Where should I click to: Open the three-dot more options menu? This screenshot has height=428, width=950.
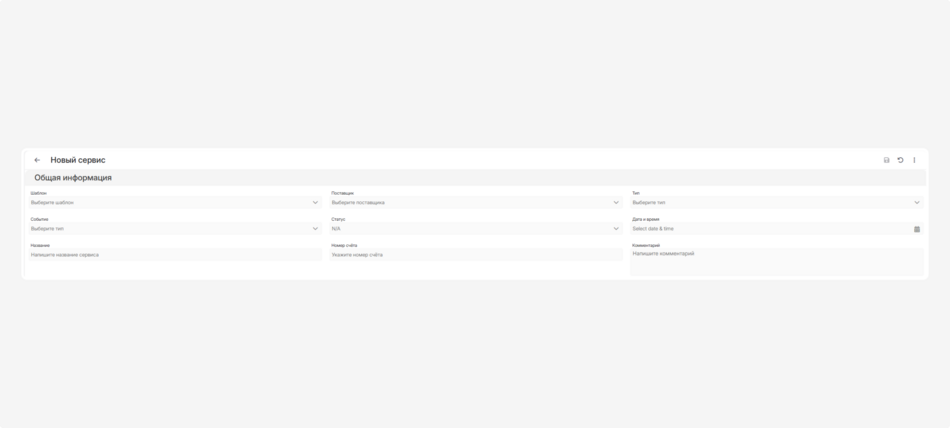click(914, 160)
